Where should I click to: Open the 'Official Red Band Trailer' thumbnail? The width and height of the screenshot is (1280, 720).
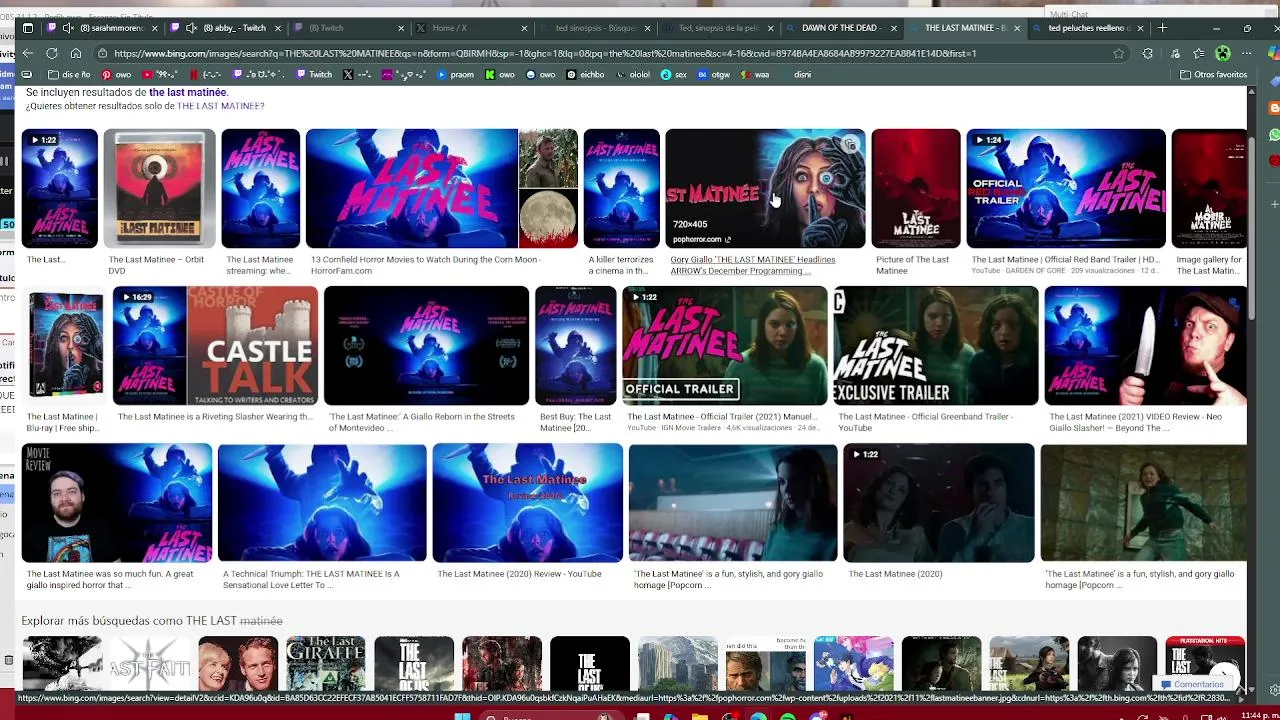pyautogui.click(x=1066, y=188)
